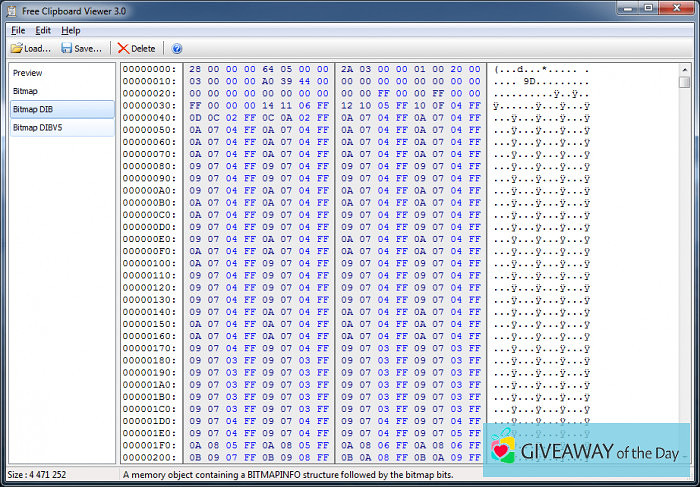This screenshot has height=487, width=700.
Task: Select the Preview format
Action: tap(62, 73)
